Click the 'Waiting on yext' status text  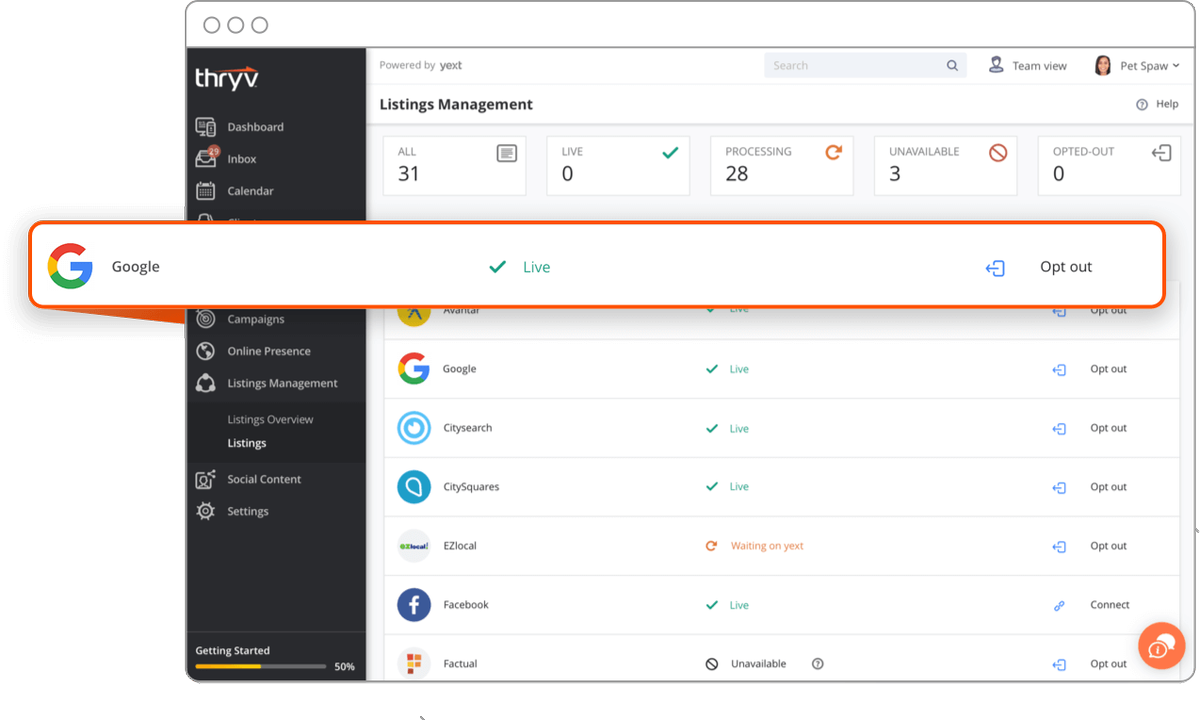tap(767, 546)
